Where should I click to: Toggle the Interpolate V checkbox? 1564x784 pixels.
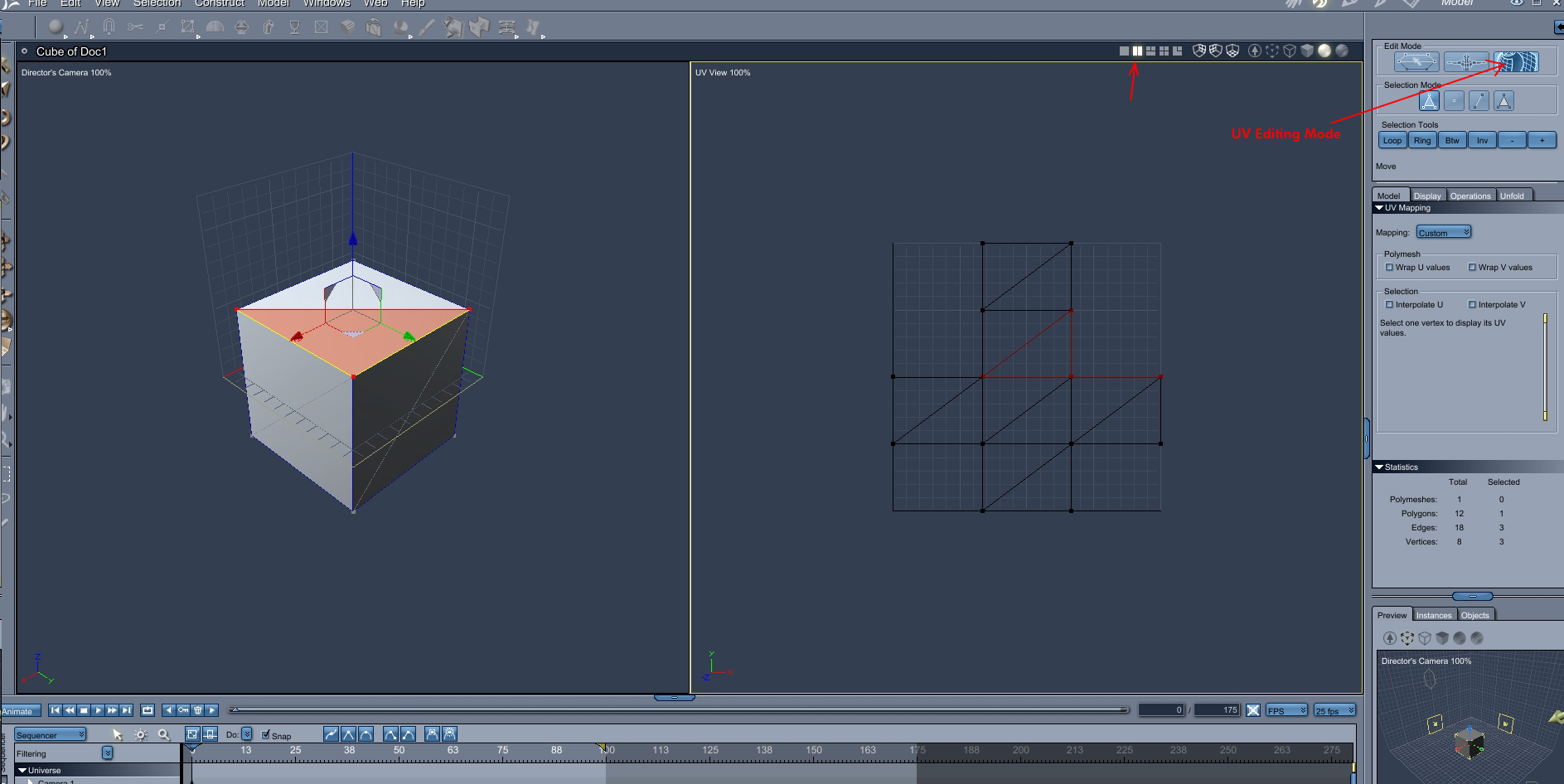pyautogui.click(x=1472, y=305)
